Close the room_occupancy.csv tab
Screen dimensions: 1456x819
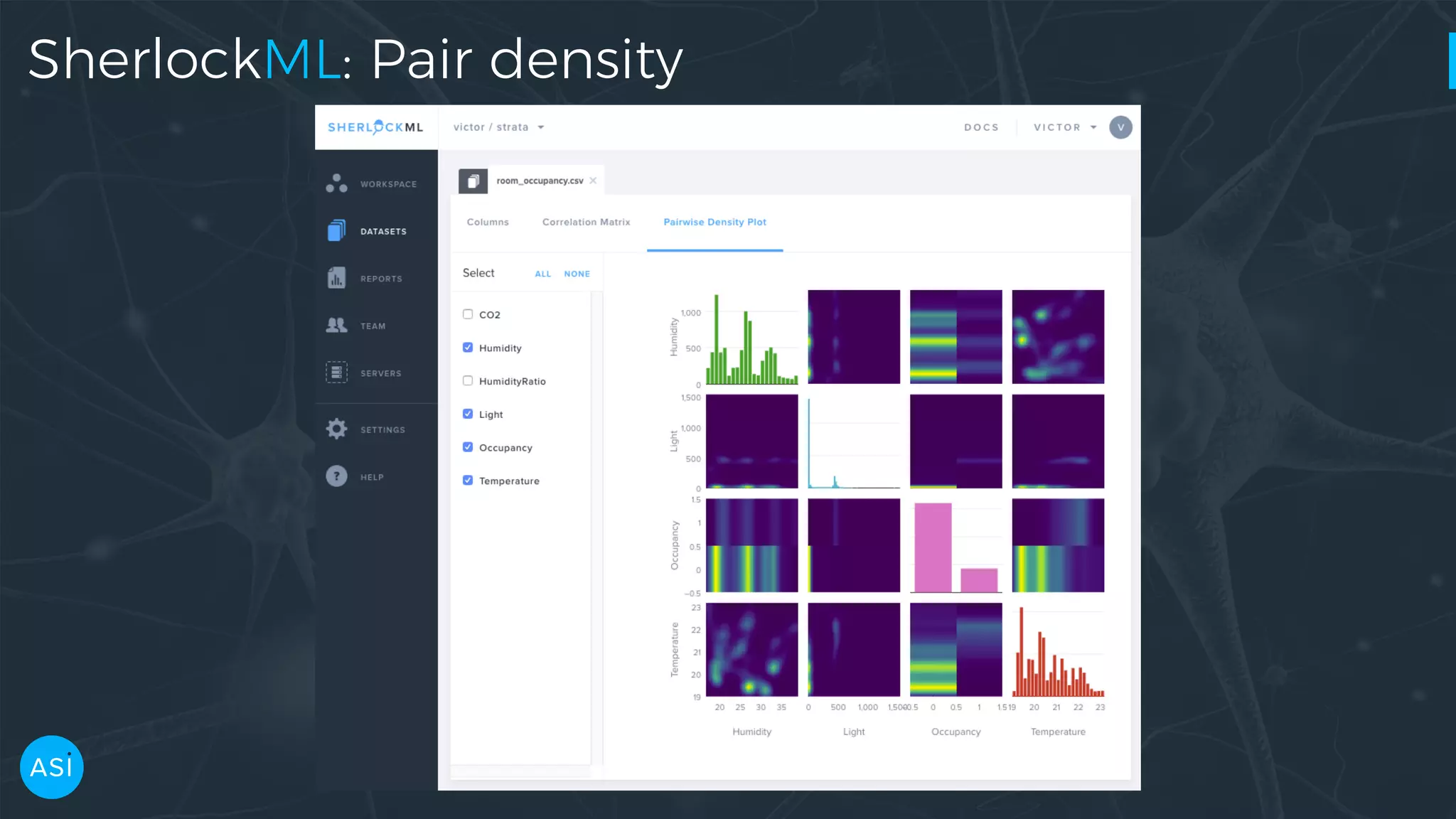point(593,181)
